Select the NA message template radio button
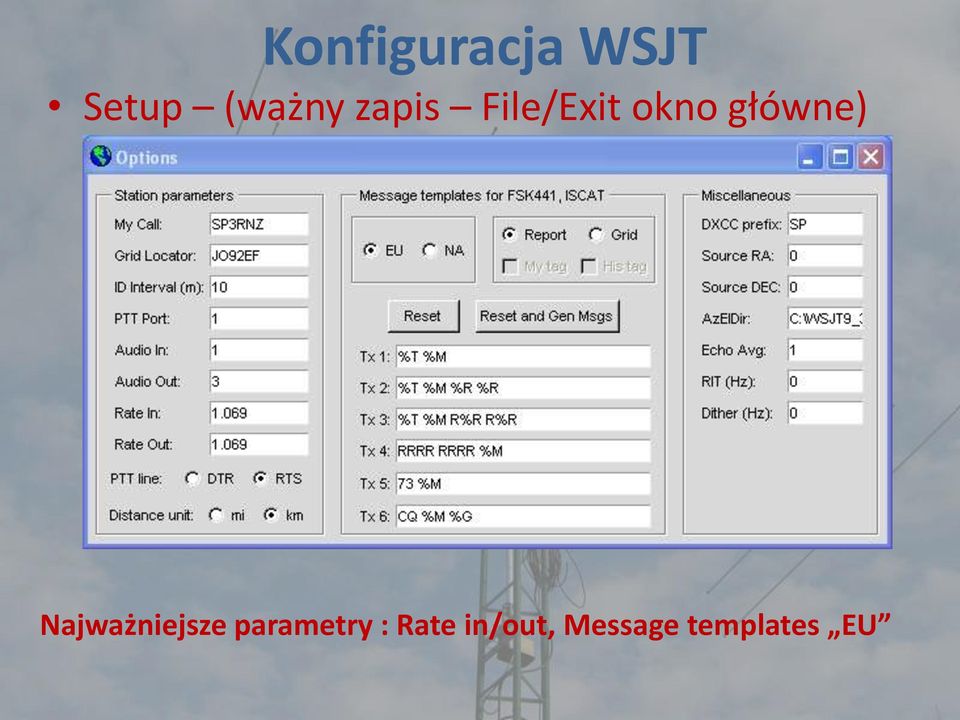This screenshot has height=720, width=960. pyautogui.click(x=429, y=250)
